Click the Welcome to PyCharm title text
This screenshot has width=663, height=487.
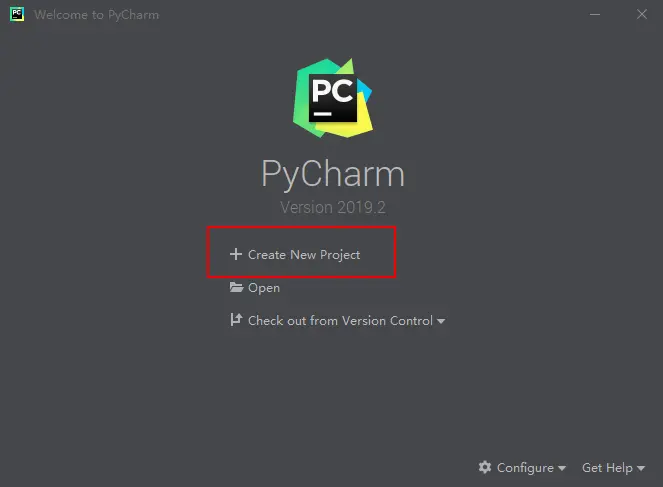[x=96, y=15]
